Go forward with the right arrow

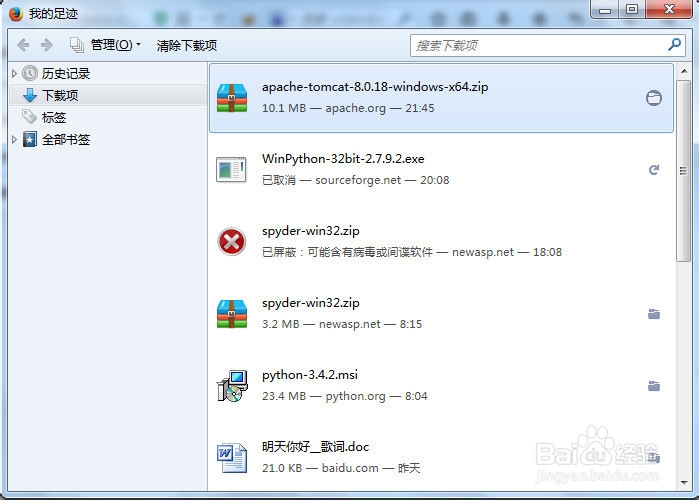click(47, 45)
